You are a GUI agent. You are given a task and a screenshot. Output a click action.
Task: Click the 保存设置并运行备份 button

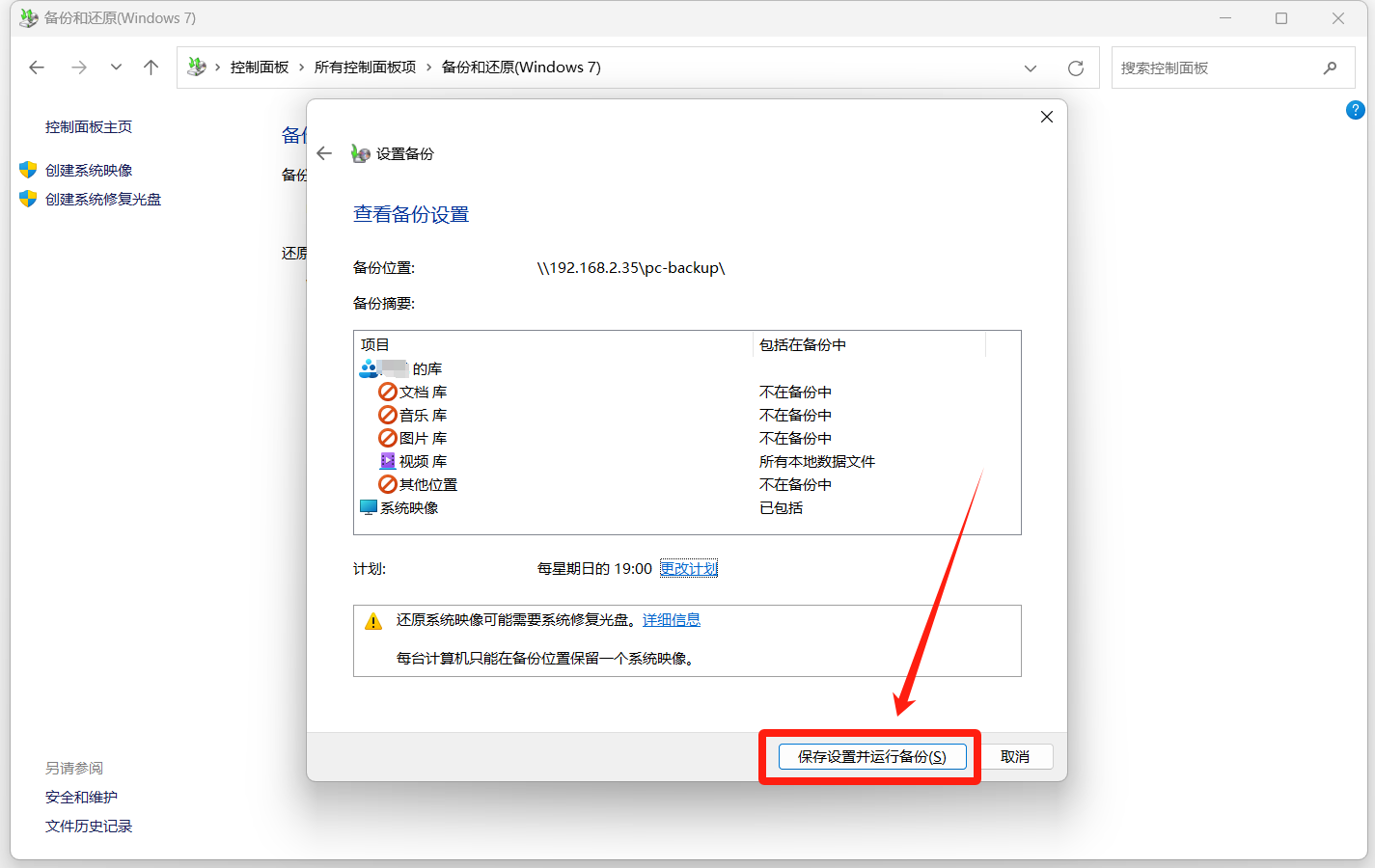click(x=871, y=757)
